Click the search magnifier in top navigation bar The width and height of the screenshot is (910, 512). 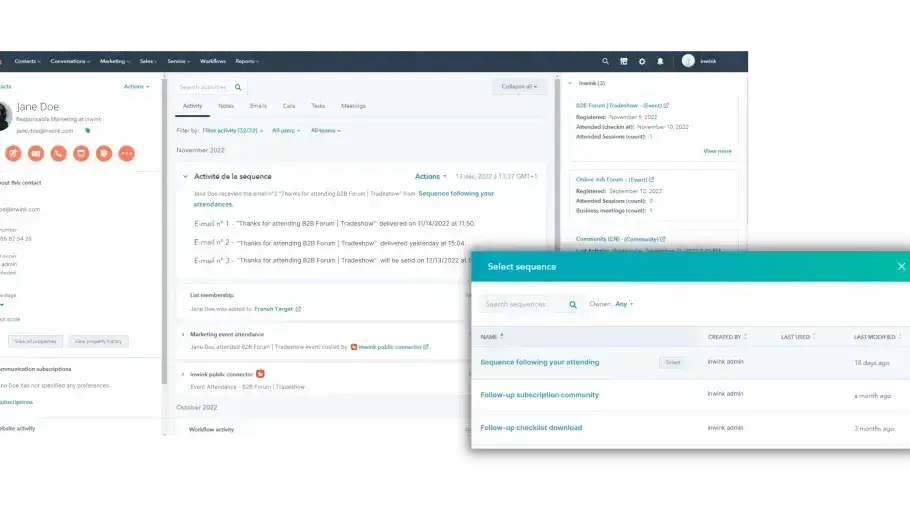pos(605,61)
